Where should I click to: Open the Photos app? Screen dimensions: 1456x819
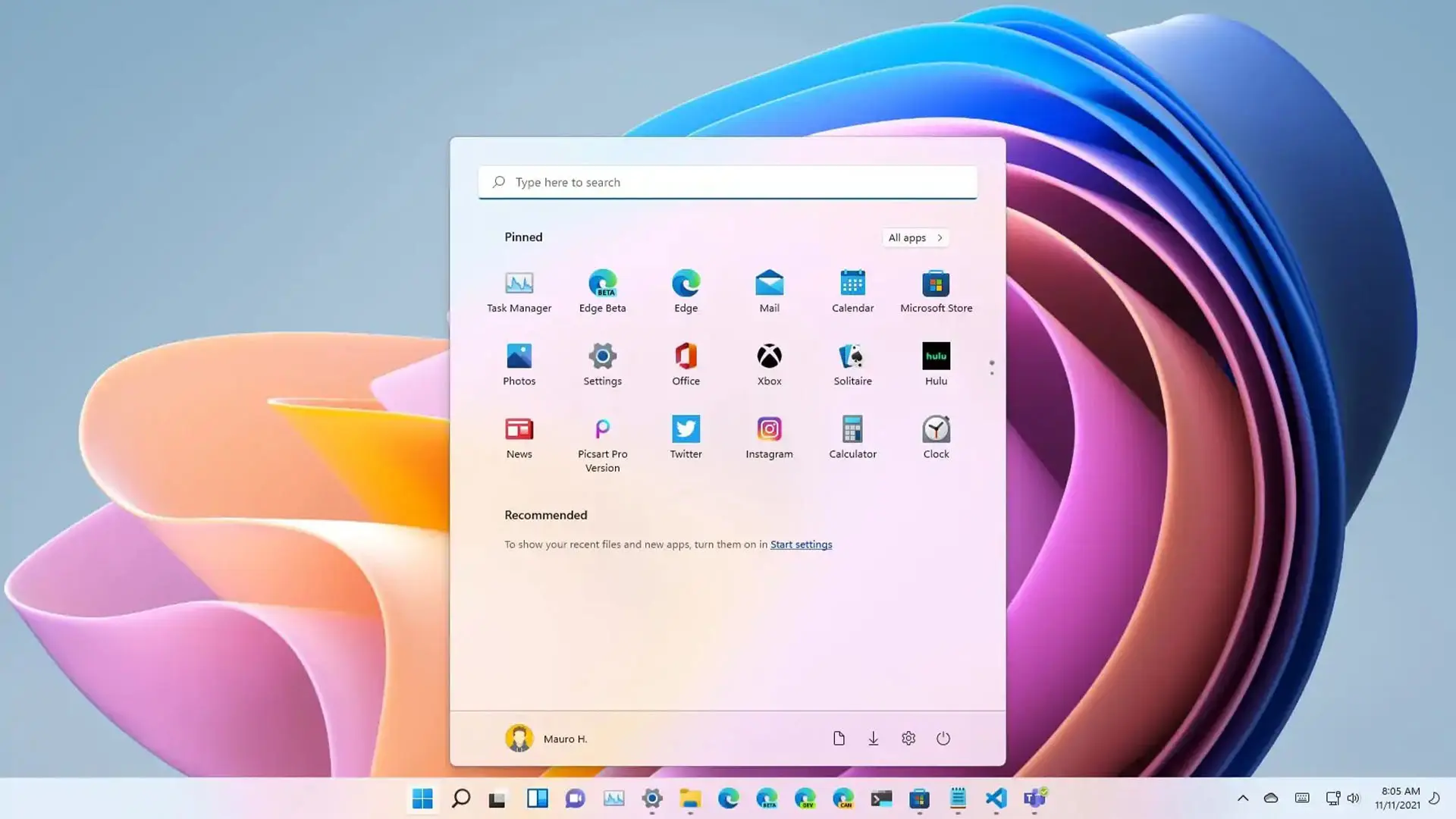point(519,364)
